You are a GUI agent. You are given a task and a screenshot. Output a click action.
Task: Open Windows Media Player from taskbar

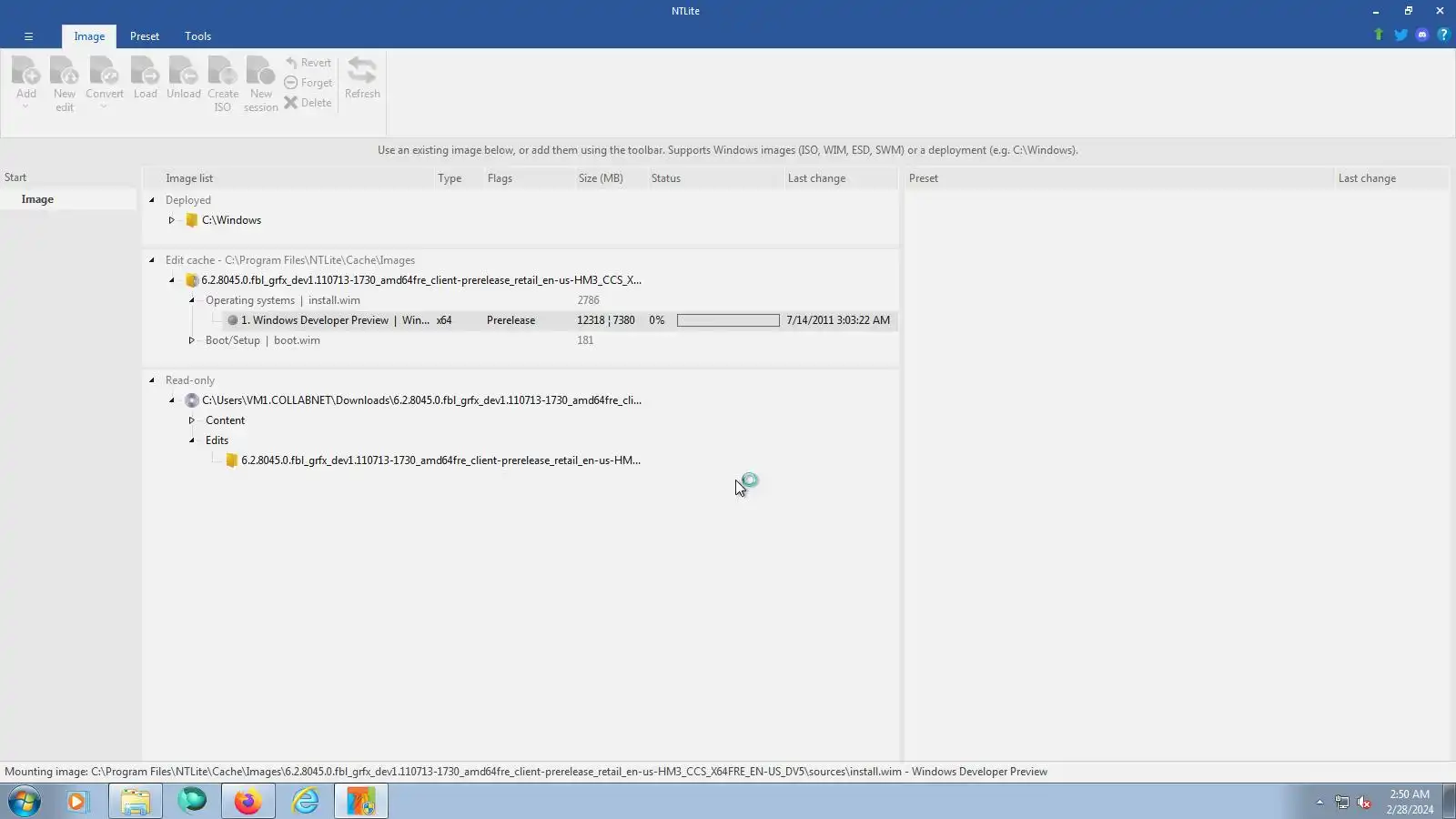tap(77, 802)
